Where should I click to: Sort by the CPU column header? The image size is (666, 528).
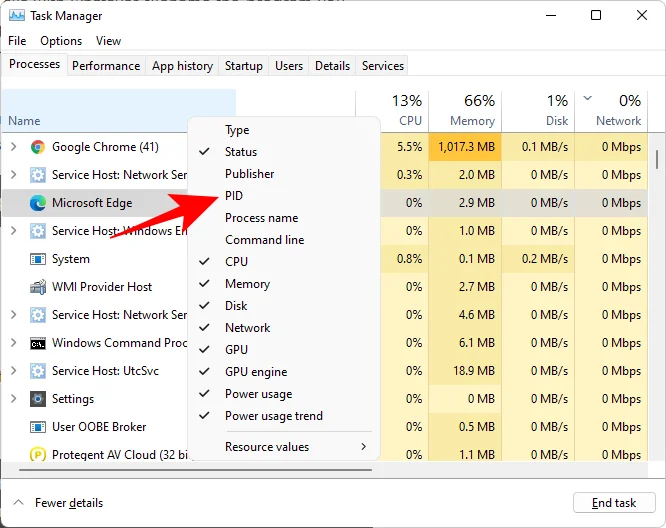(x=392, y=110)
